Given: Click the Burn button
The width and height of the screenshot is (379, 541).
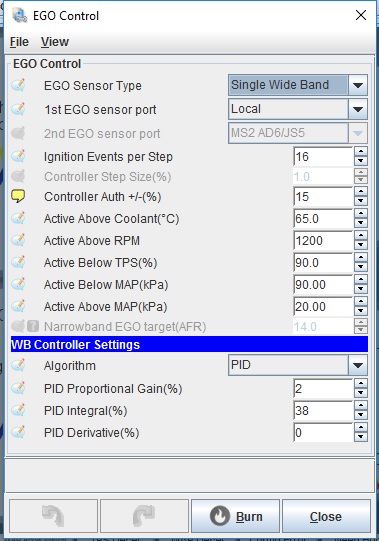Looking at the screenshot, I should pyautogui.click(x=235, y=516).
